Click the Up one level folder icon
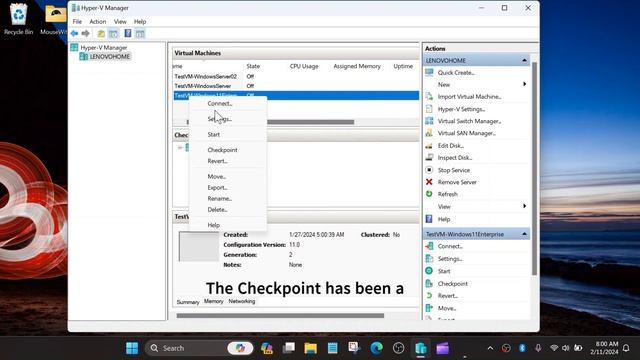 pyautogui.click(x=101, y=33)
